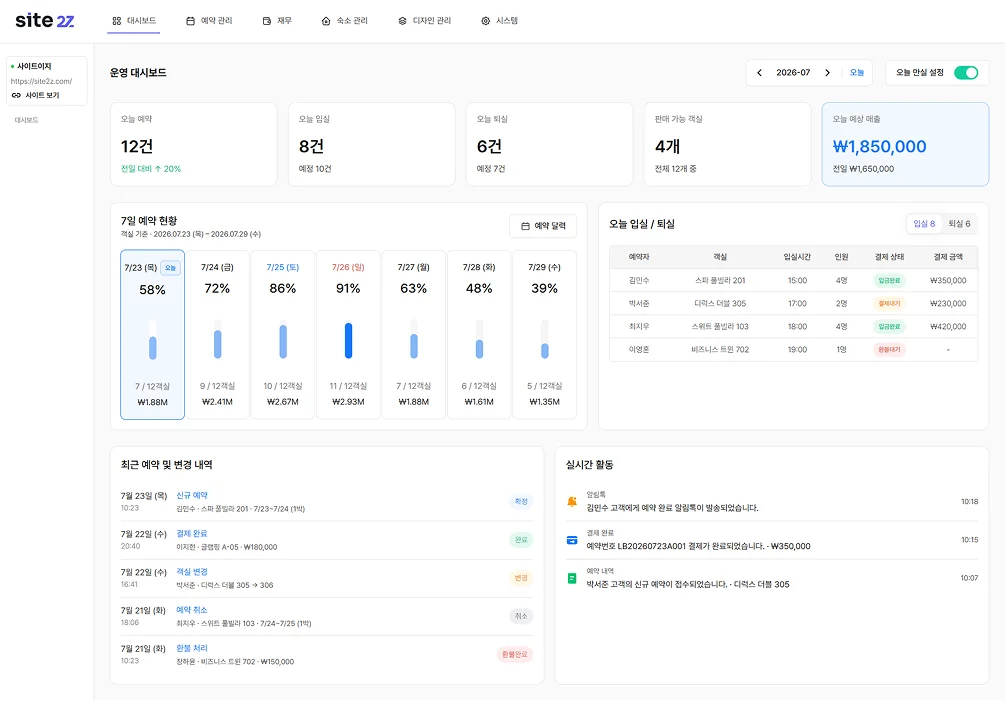Click the link icon next to 사이트 보기
This screenshot has height=701, width=1005.
pyautogui.click(x=17, y=95)
